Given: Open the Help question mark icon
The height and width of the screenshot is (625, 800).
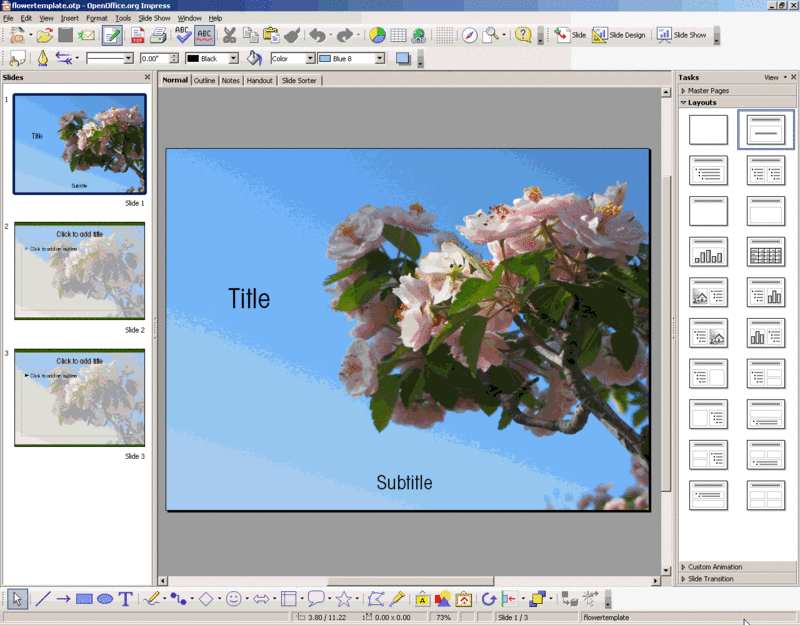Looking at the screenshot, I should [522, 35].
